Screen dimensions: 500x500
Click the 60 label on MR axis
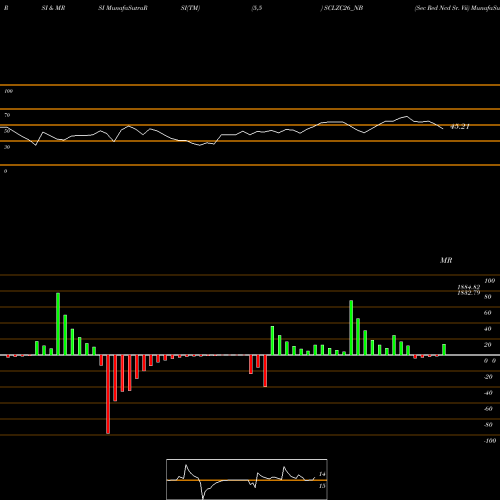488,313
